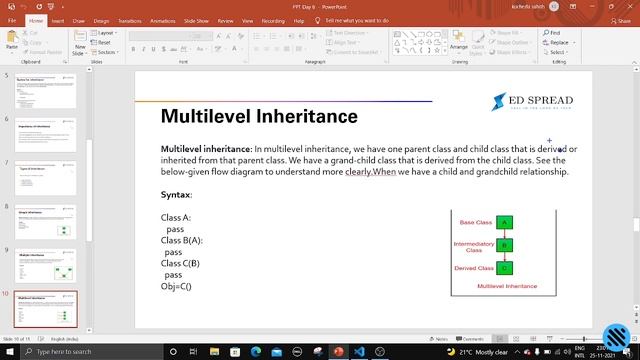The width and height of the screenshot is (640, 360).
Task: Click the Share button
Action: point(621,21)
